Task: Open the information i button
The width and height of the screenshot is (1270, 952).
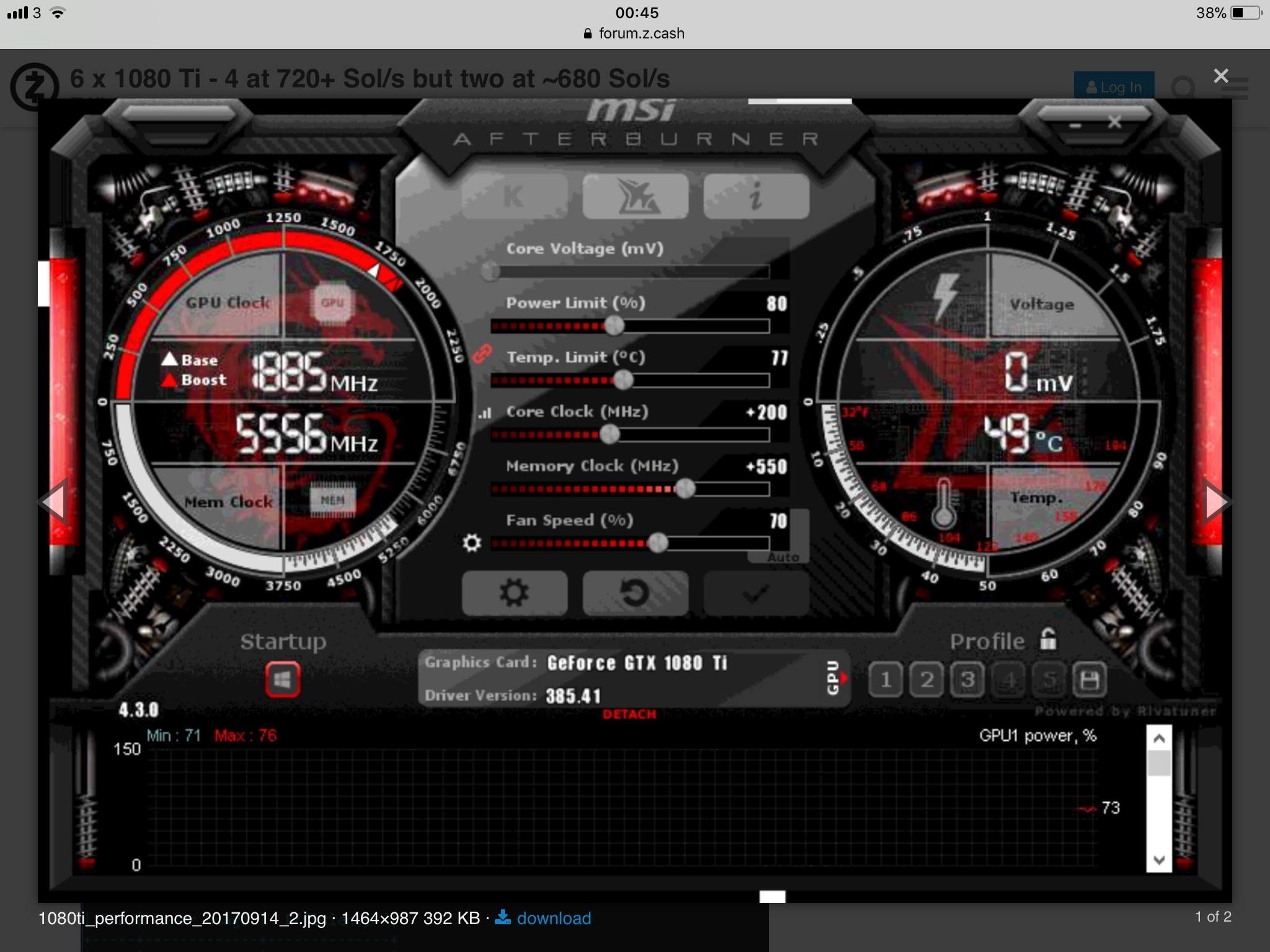Action: (x=756, y=196)
